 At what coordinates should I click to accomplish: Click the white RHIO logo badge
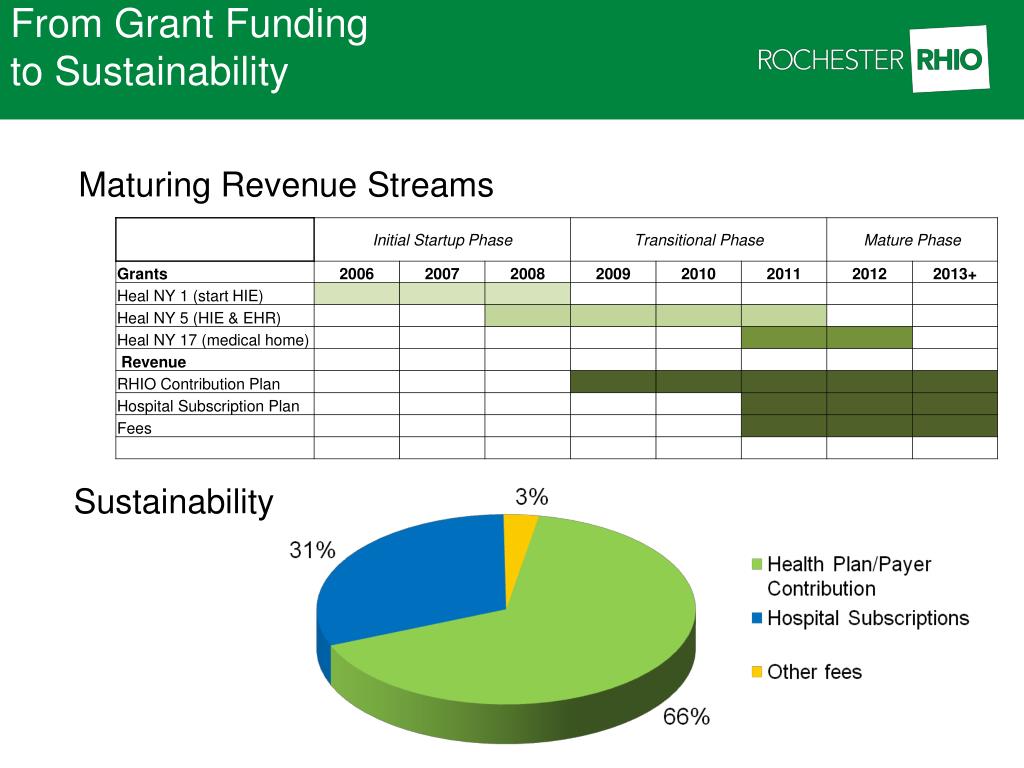949,59
